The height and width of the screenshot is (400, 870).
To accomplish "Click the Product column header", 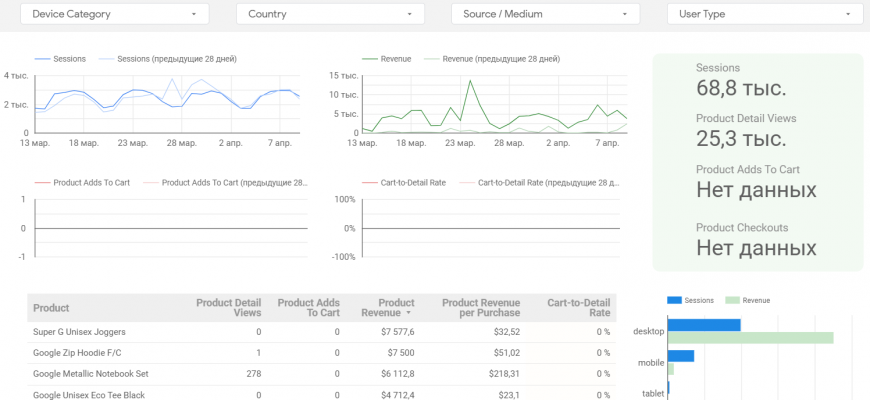I will 51,308.
